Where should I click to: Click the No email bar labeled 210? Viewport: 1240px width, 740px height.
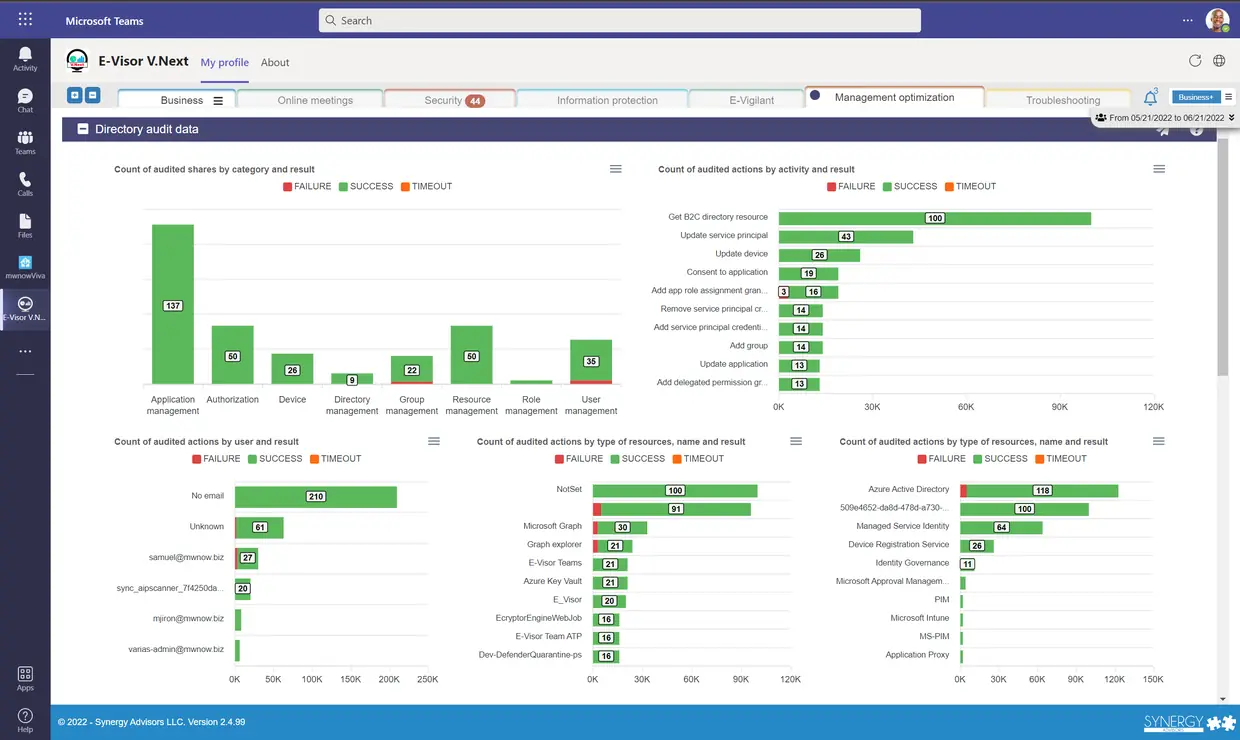tap(316, 496)
